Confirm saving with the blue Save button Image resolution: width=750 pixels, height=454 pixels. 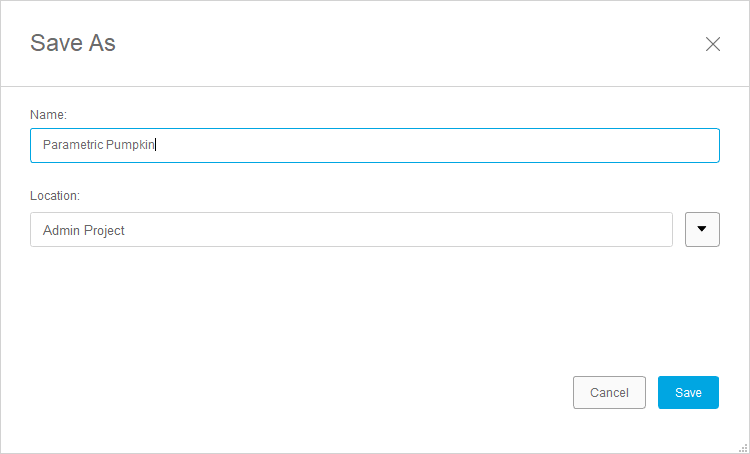(688, 393)
